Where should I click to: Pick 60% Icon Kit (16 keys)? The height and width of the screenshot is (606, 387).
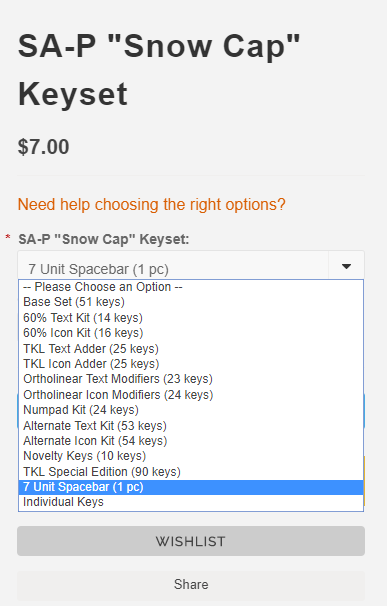click(x=191, y=333)
